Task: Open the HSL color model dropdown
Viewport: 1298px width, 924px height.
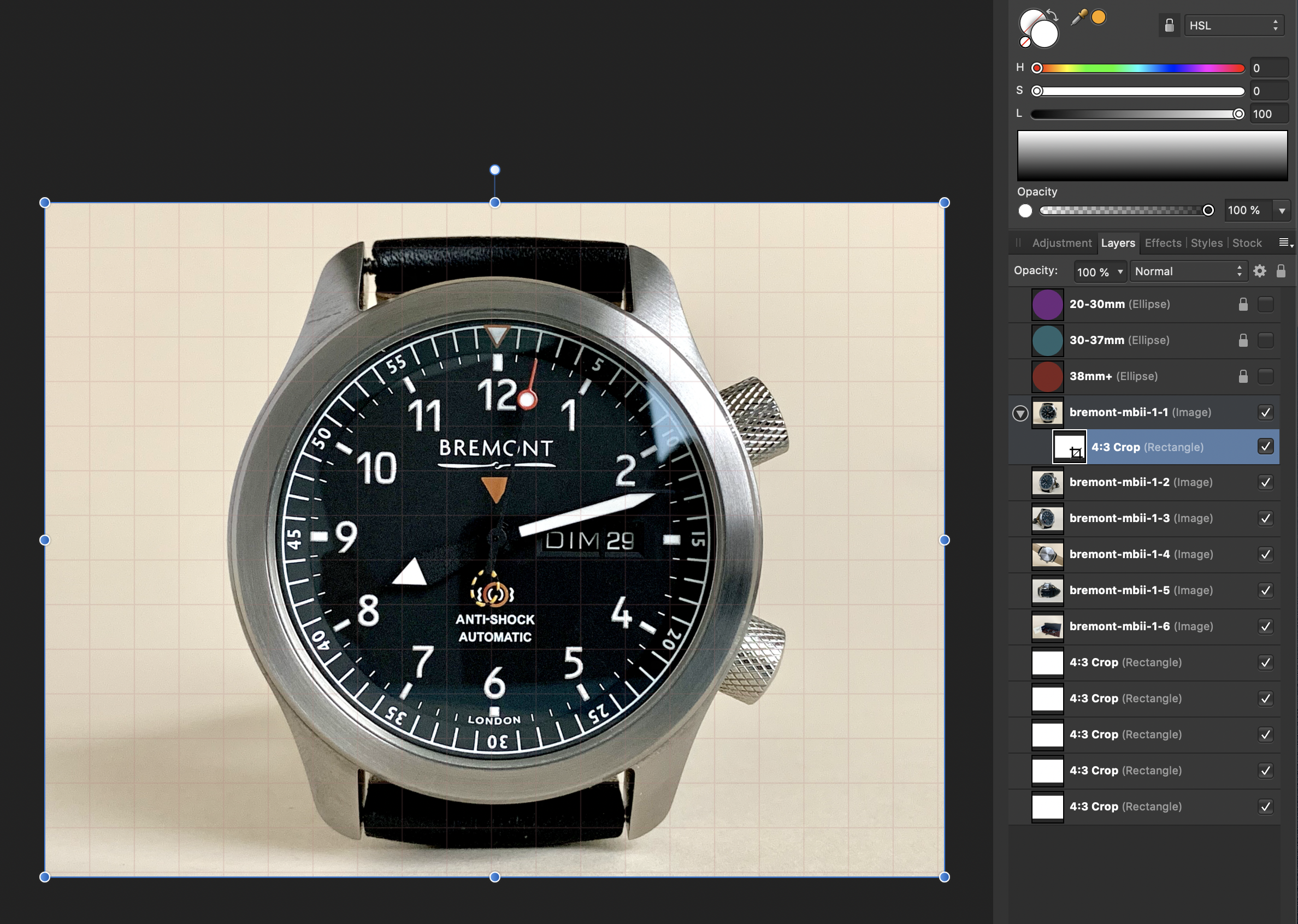Action: click(x=1234, y=26)
